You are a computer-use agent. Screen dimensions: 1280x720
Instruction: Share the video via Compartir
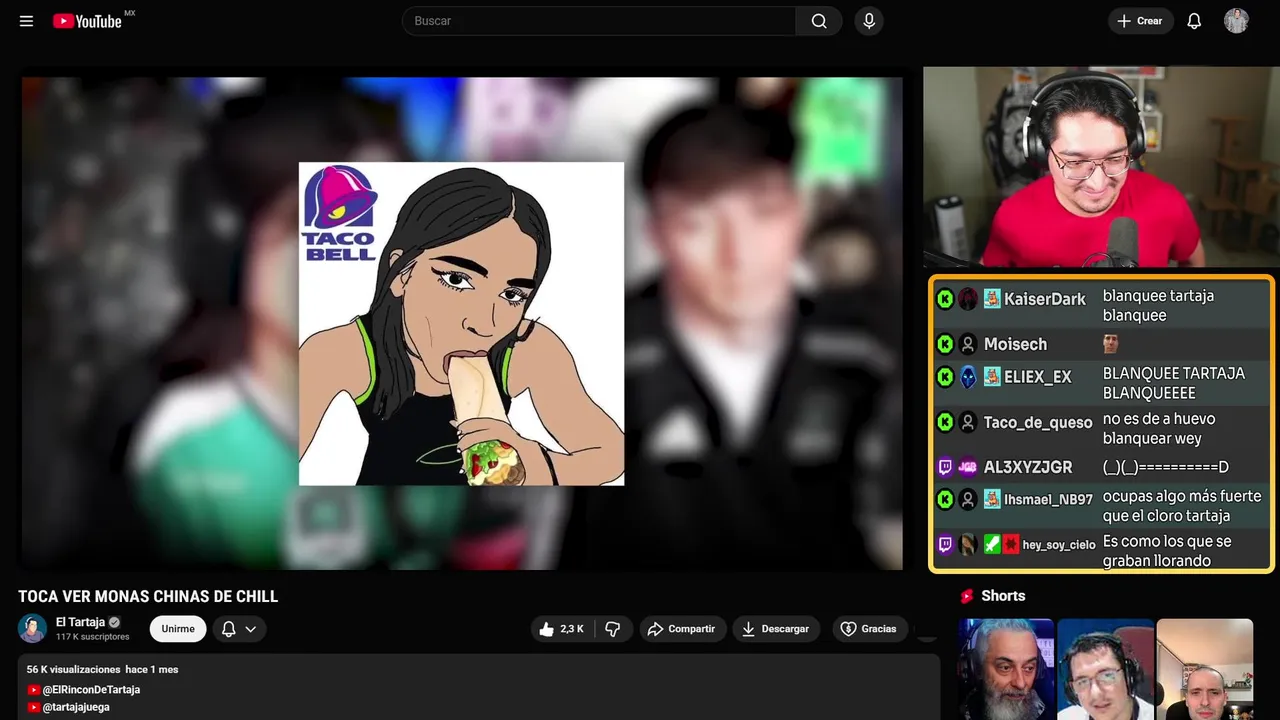click(x=682, y=629)
